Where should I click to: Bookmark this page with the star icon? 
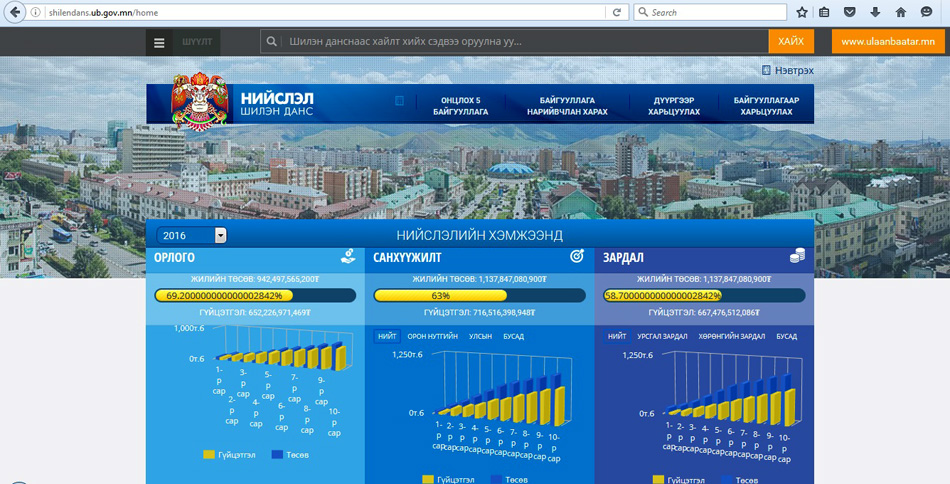(801, 12)
